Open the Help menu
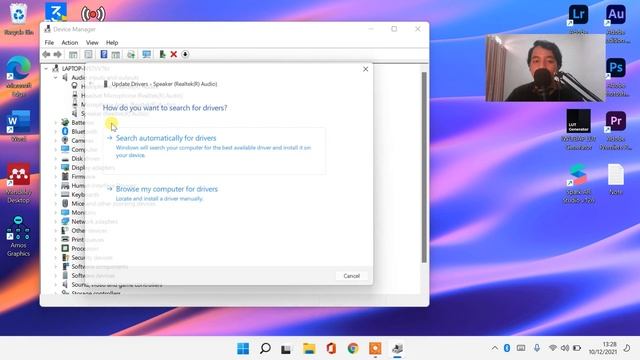 pyautogui.click(x=112, y=42)
